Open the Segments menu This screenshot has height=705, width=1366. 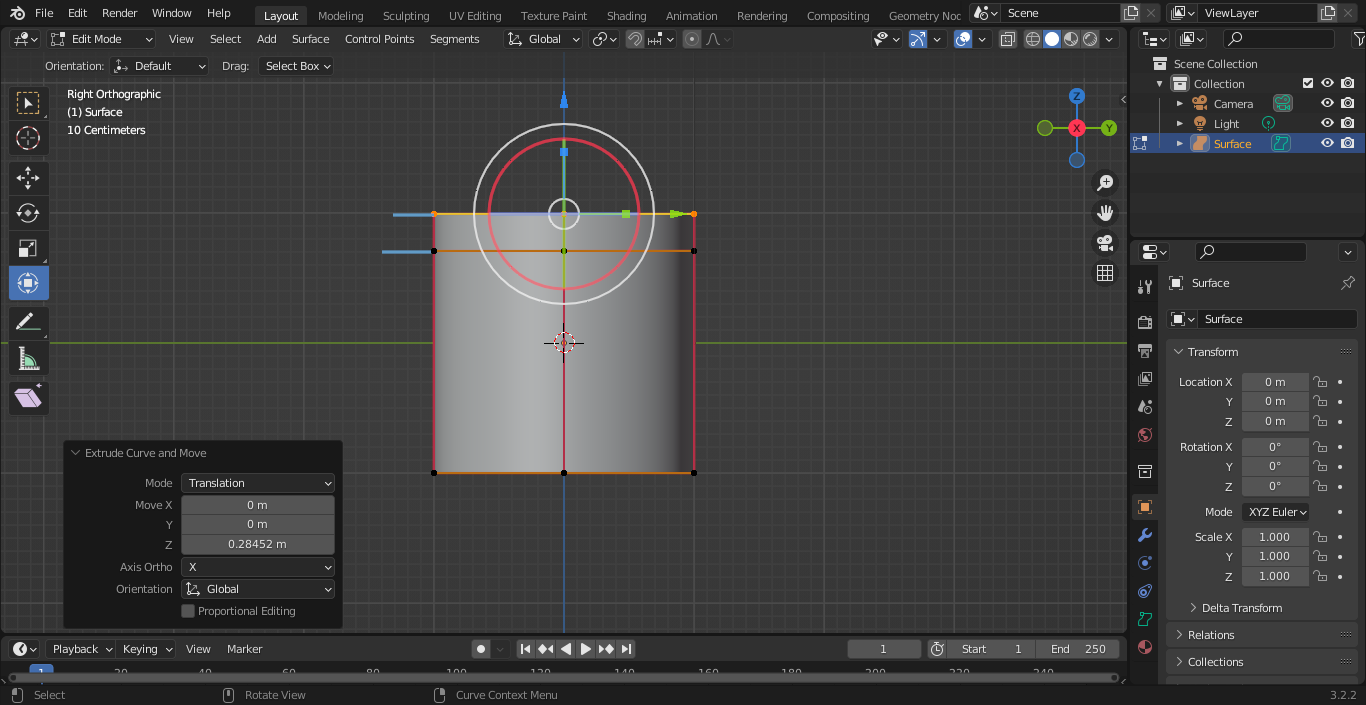pyautogui.click(x=455, y=39)
